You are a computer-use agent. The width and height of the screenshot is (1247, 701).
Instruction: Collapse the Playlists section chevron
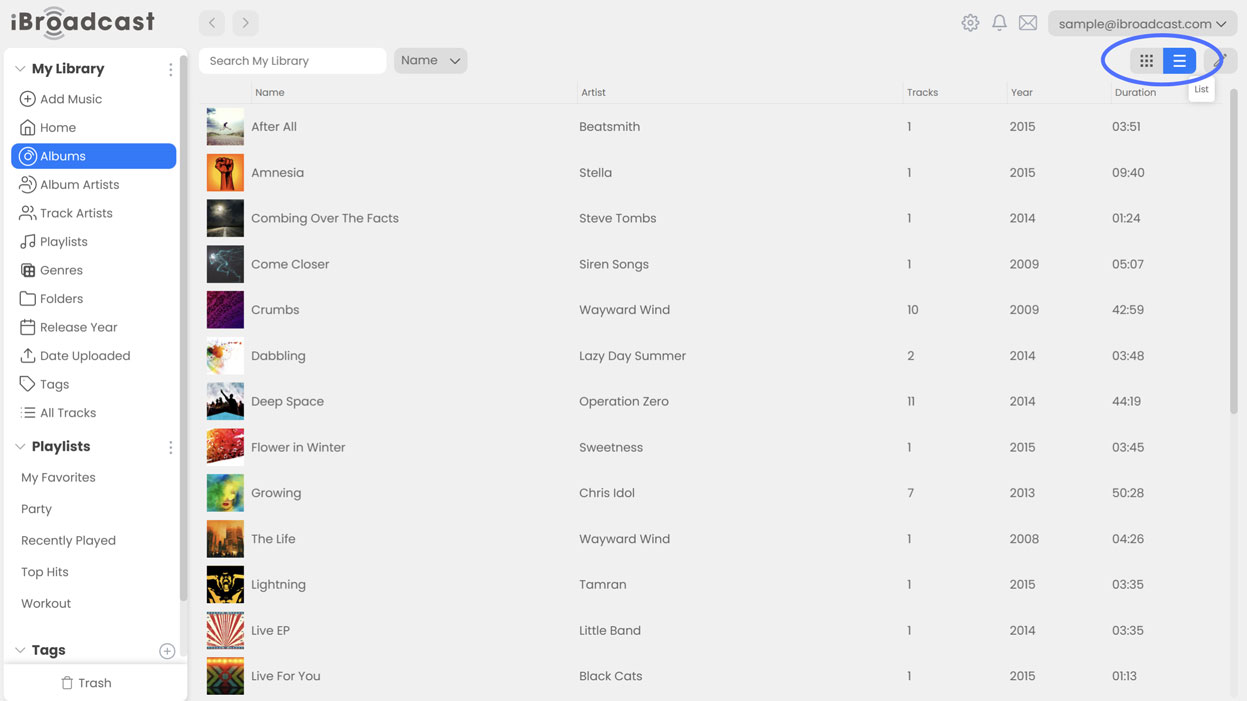(20, 447)
